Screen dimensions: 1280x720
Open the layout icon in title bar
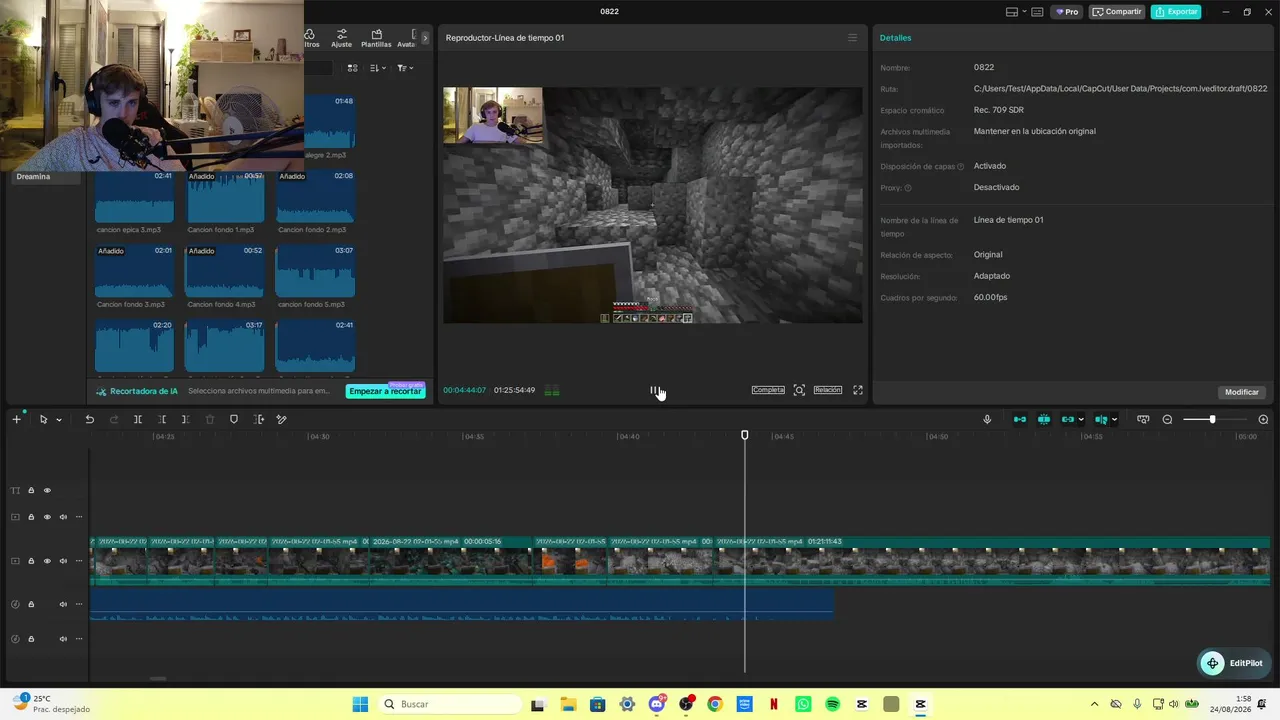(x=1012, y=12)
